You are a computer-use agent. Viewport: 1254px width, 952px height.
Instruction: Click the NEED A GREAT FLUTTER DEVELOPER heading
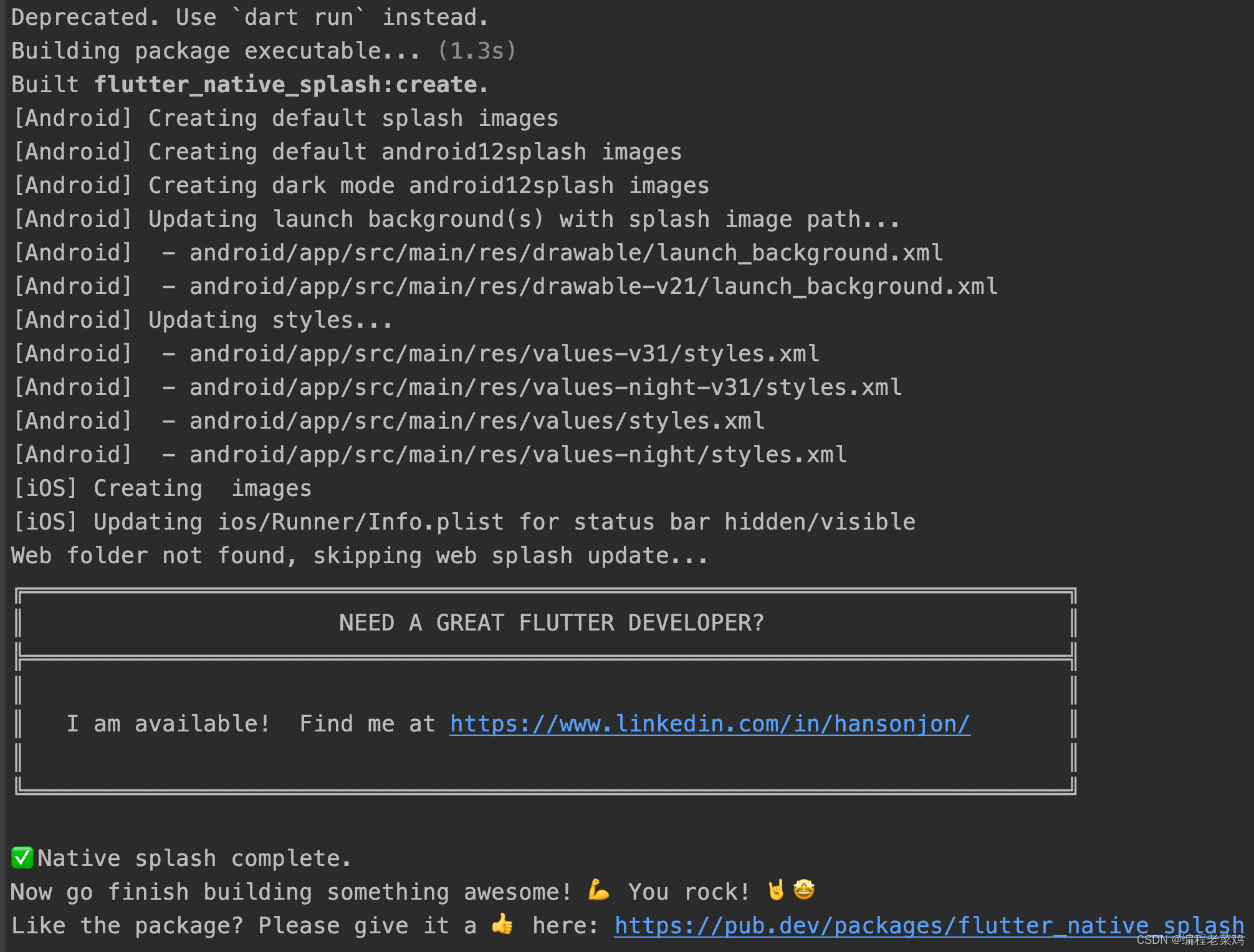pos(551,622)
